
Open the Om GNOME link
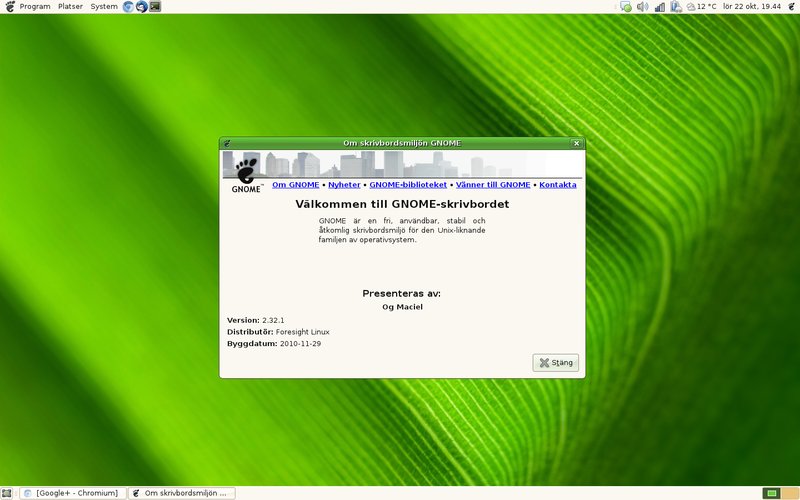pyautogui.click(x=295, y=185)
